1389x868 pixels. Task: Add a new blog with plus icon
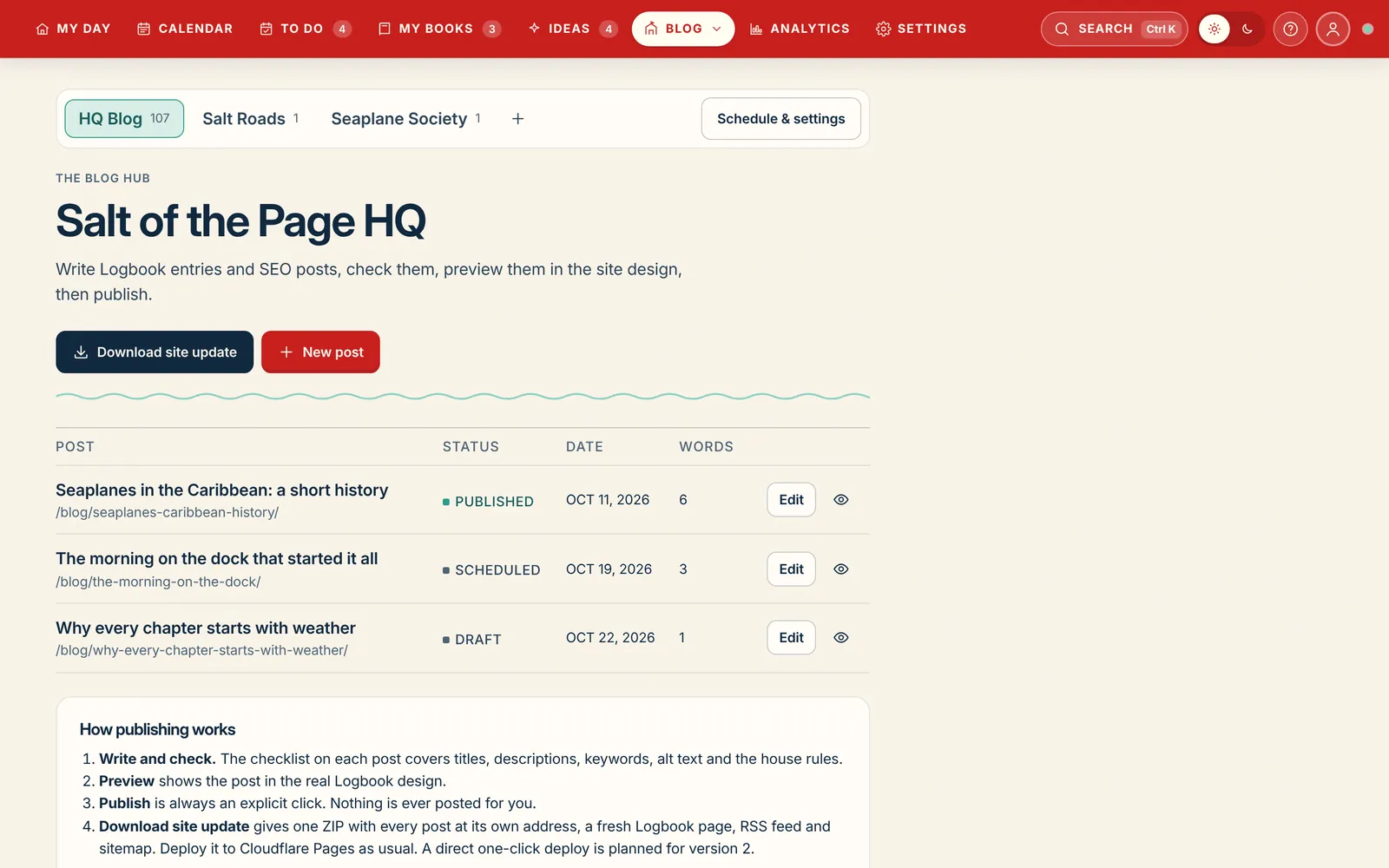517,119
